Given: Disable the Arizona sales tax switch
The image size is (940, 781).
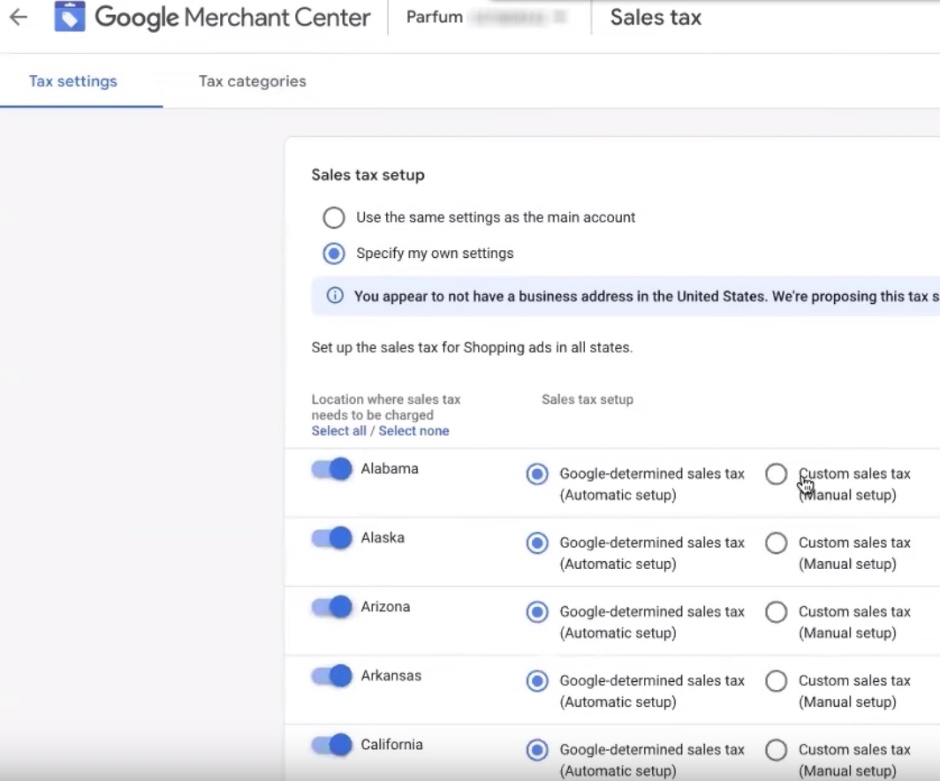Looking at the screenshot, I should click(x=332, y=607).
